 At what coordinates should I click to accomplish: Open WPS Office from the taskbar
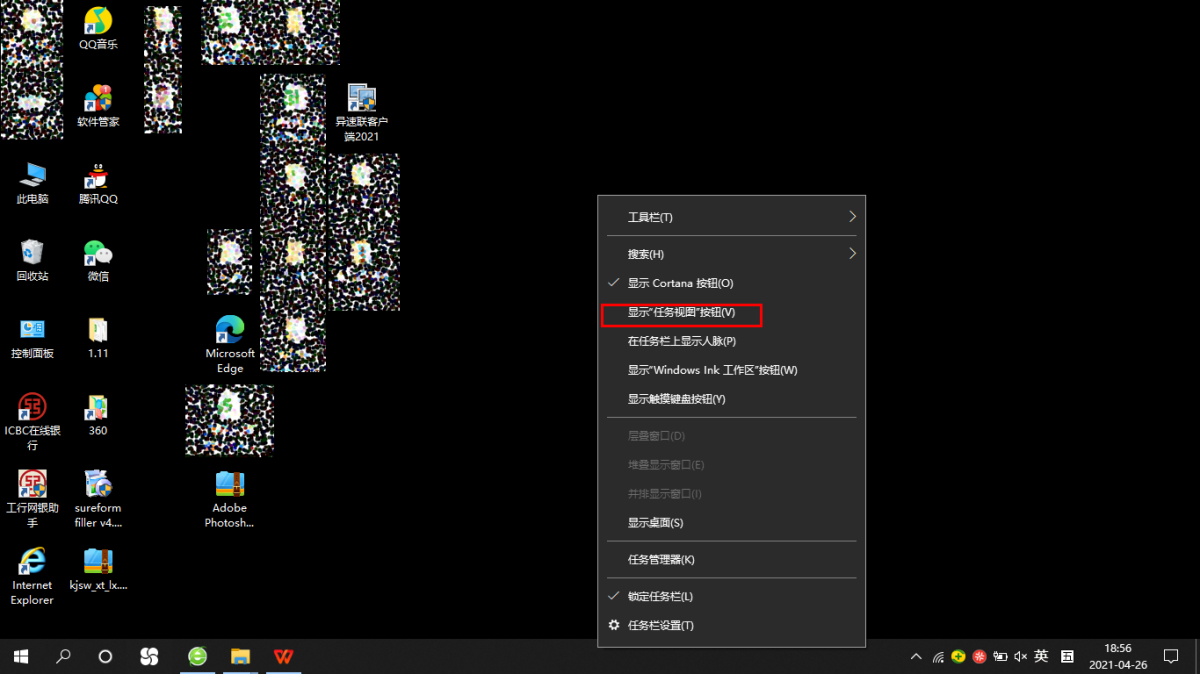285,656
